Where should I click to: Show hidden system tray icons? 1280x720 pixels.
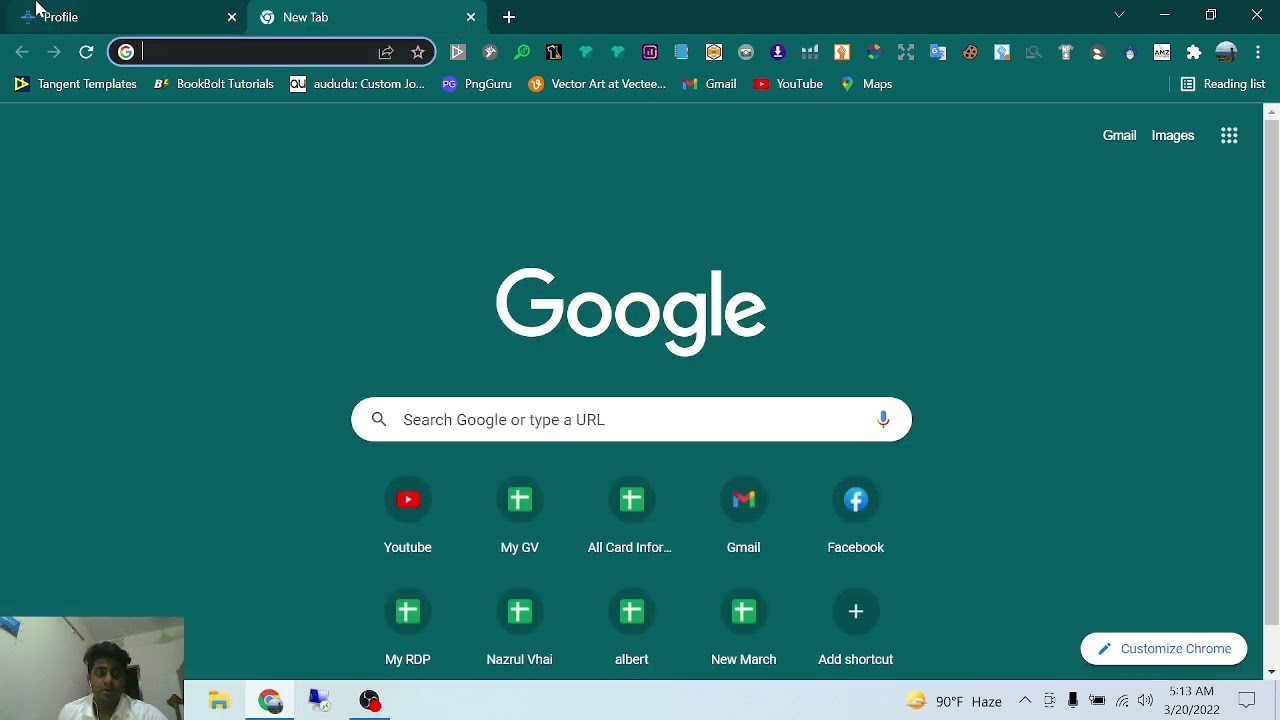coord(1025,701)
